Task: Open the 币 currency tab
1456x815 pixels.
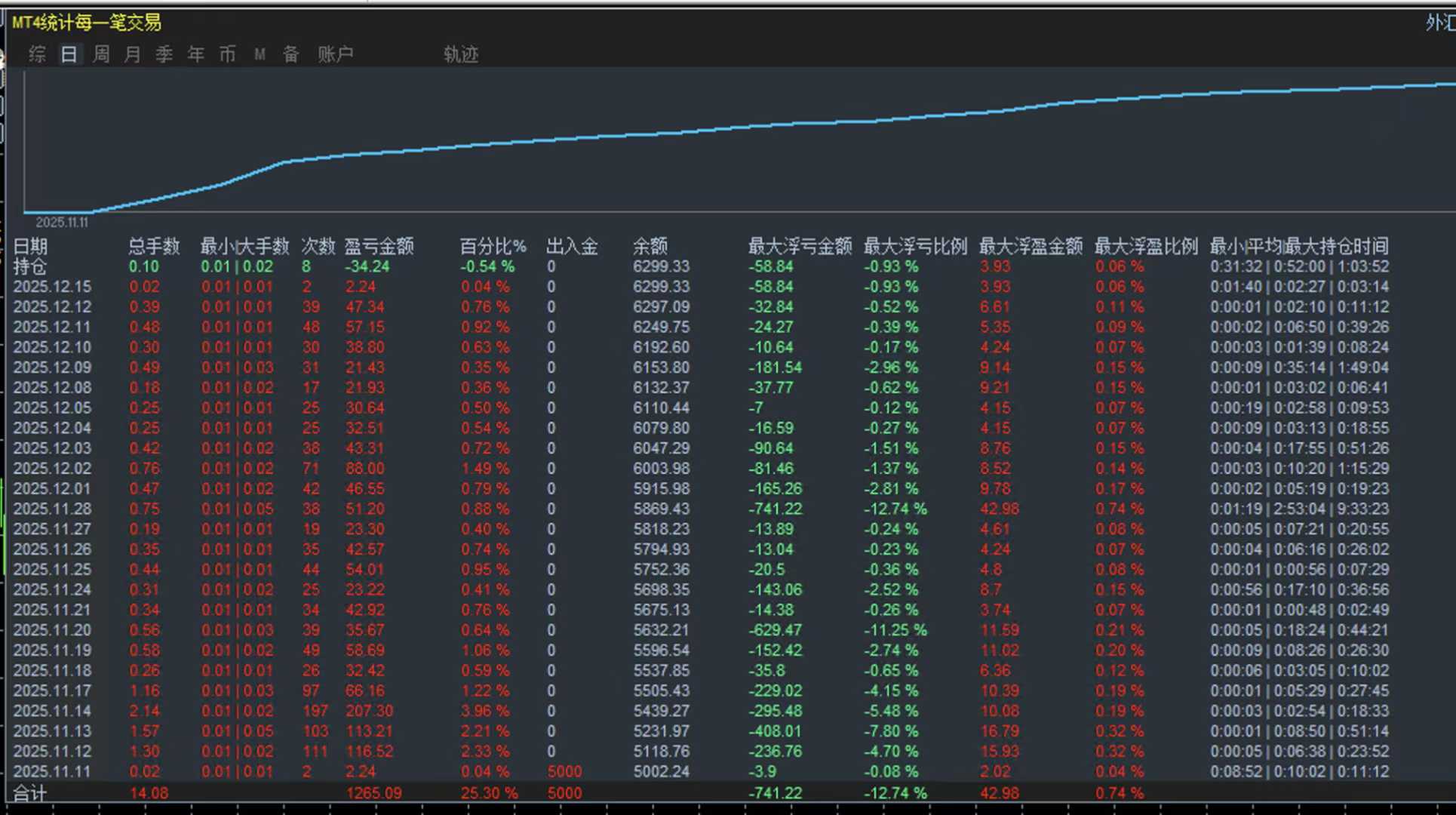Action: (228, 54)
